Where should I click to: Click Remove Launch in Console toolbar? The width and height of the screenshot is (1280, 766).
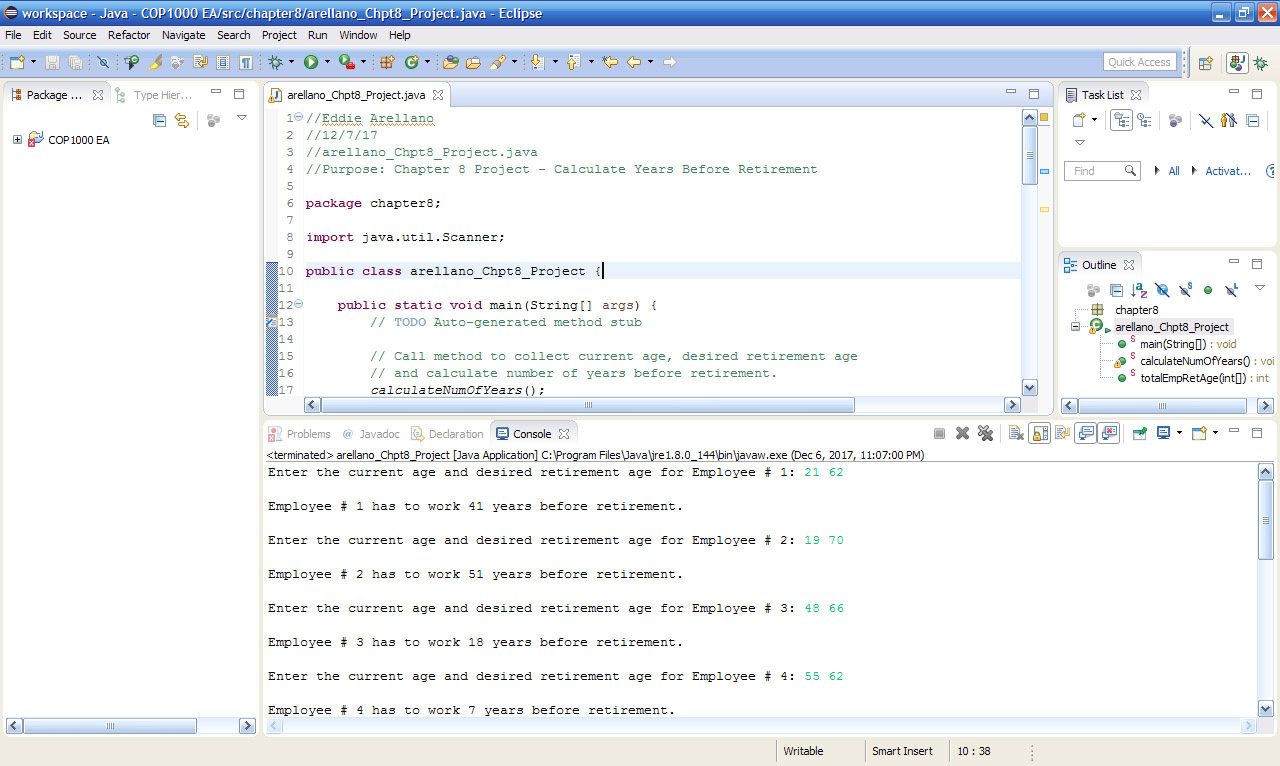[x=962, y=433]
